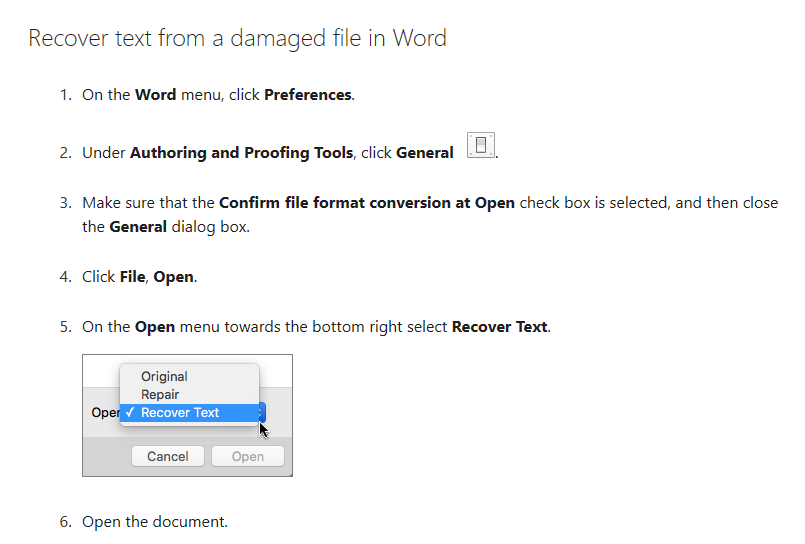The height and width of the screenshot is (544, 805).
Task: Click the bold 'Open' in step 5 sentence
Action: [x=155, y=327]
